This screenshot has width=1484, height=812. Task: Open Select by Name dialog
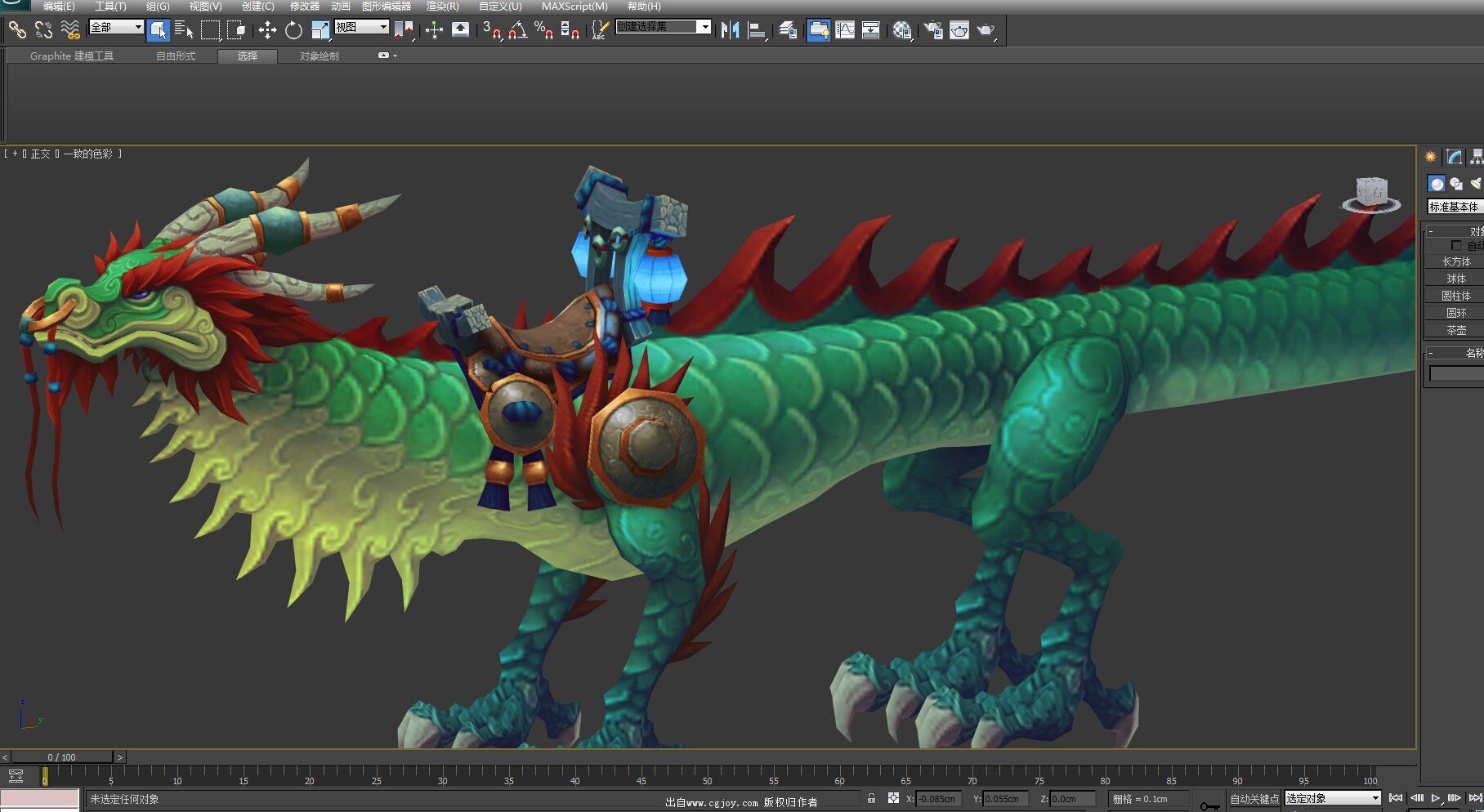[x=185, y=30]
